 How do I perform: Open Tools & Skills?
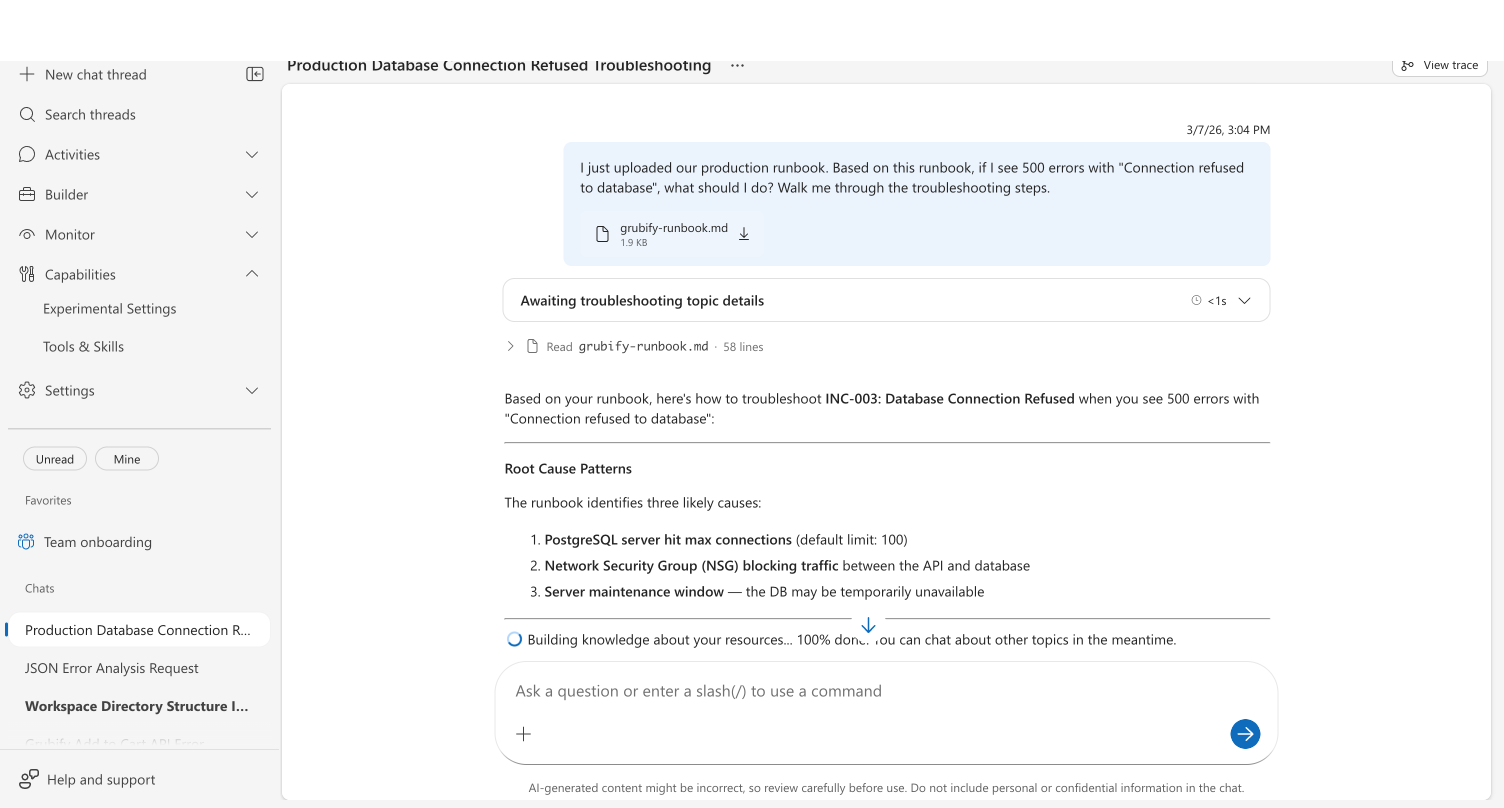(x=84, y=347)
